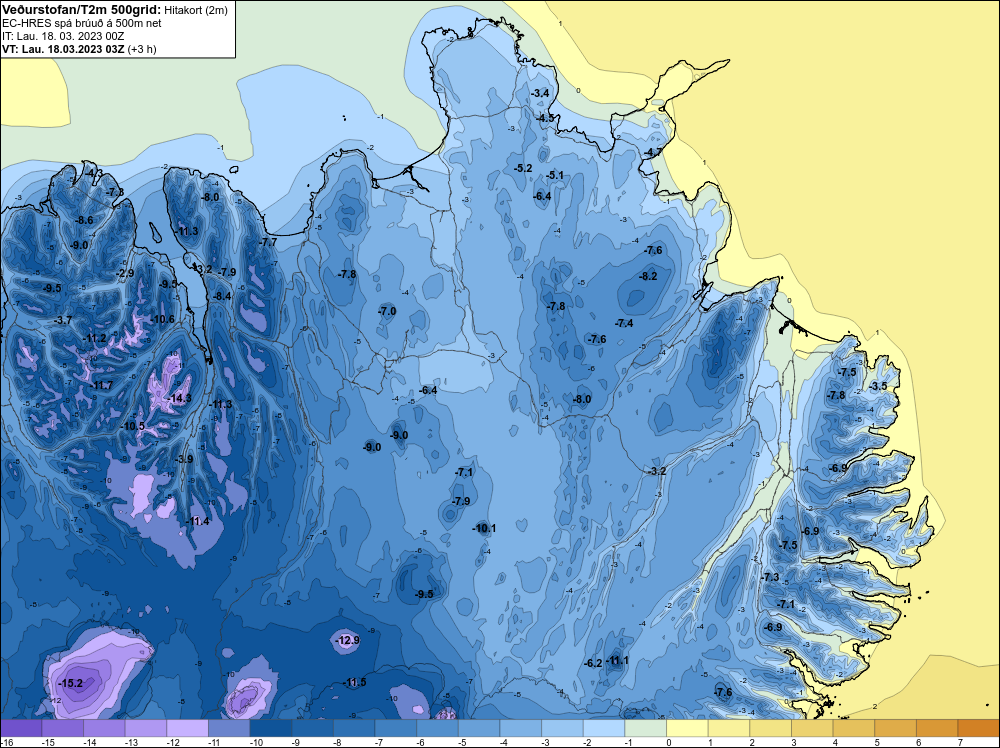This screenshot has height=748, width=1000.
Task: Click the -3.4 temperature value
Action: pyautogui.click(x=540, y=93)
